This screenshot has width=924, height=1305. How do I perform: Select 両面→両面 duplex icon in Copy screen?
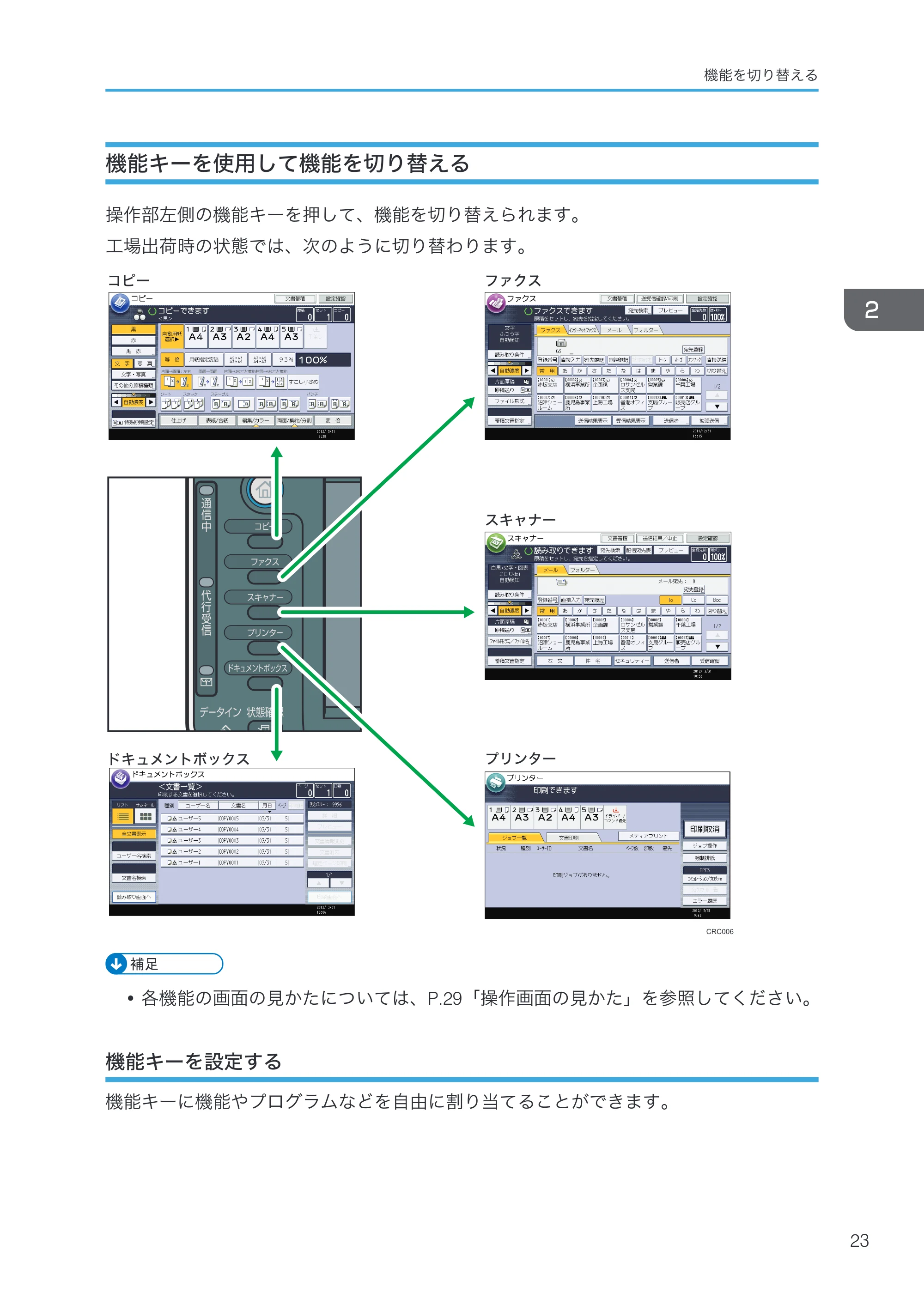208,381
